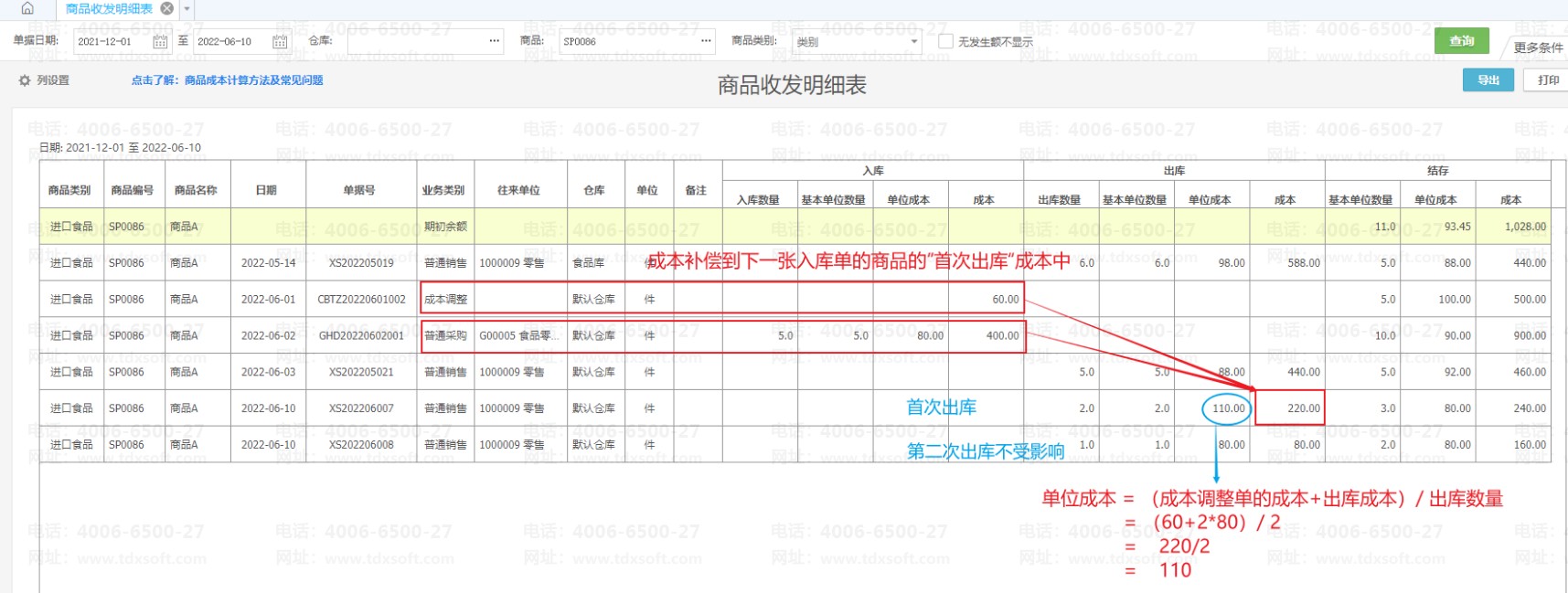Toggle the 无发生额不显示 checkbox
1568x593 pixels.
pyautogui.click(x=946, y=41)
